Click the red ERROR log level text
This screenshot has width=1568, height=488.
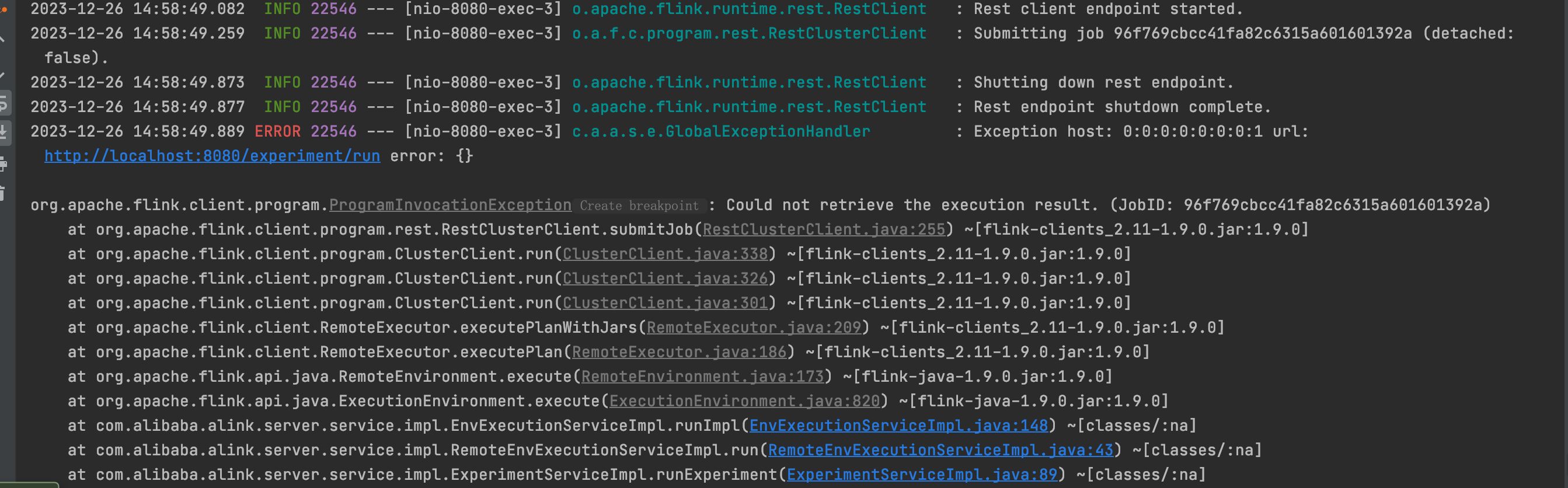click(x=277, y=131)
